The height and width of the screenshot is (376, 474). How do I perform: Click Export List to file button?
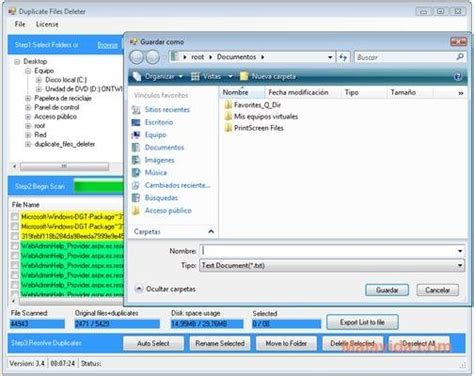click(362, 322)
